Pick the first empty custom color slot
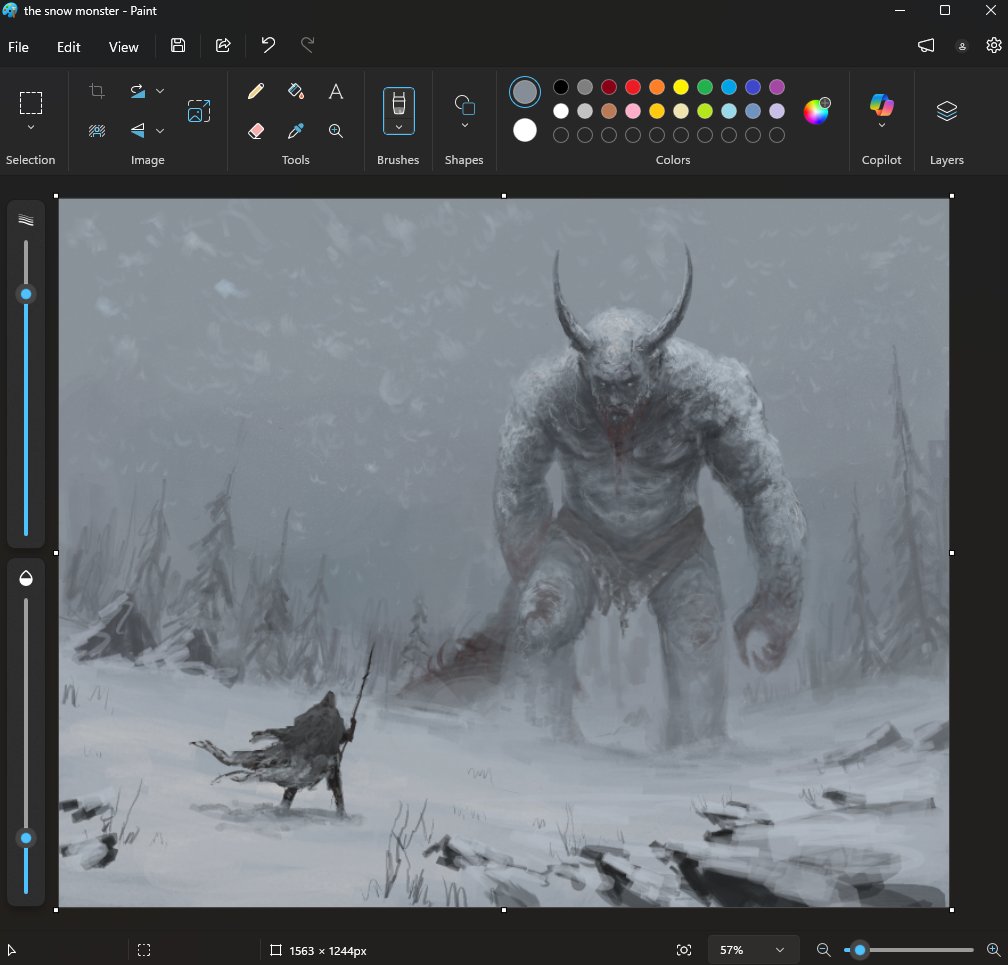The height and width of the screenshot is (965, 1008). coord(561,135)
